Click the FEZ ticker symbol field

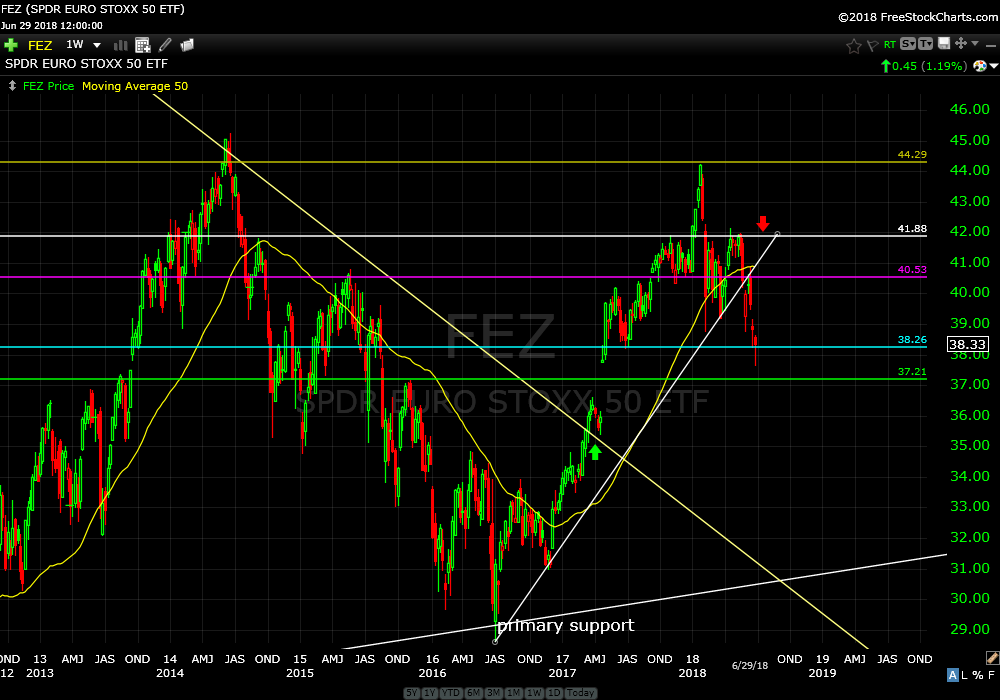(x=39, y=45)
